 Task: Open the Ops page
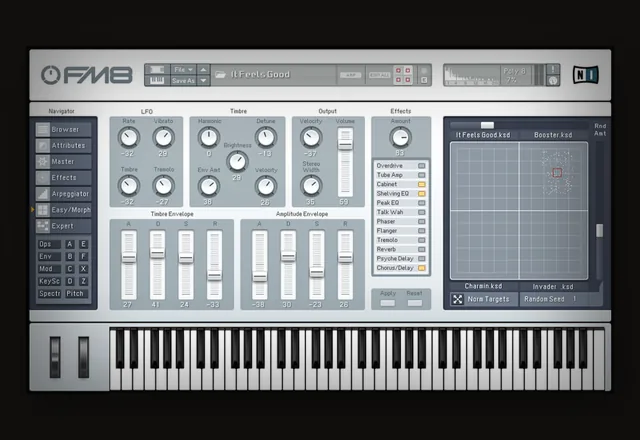[49, 244]
